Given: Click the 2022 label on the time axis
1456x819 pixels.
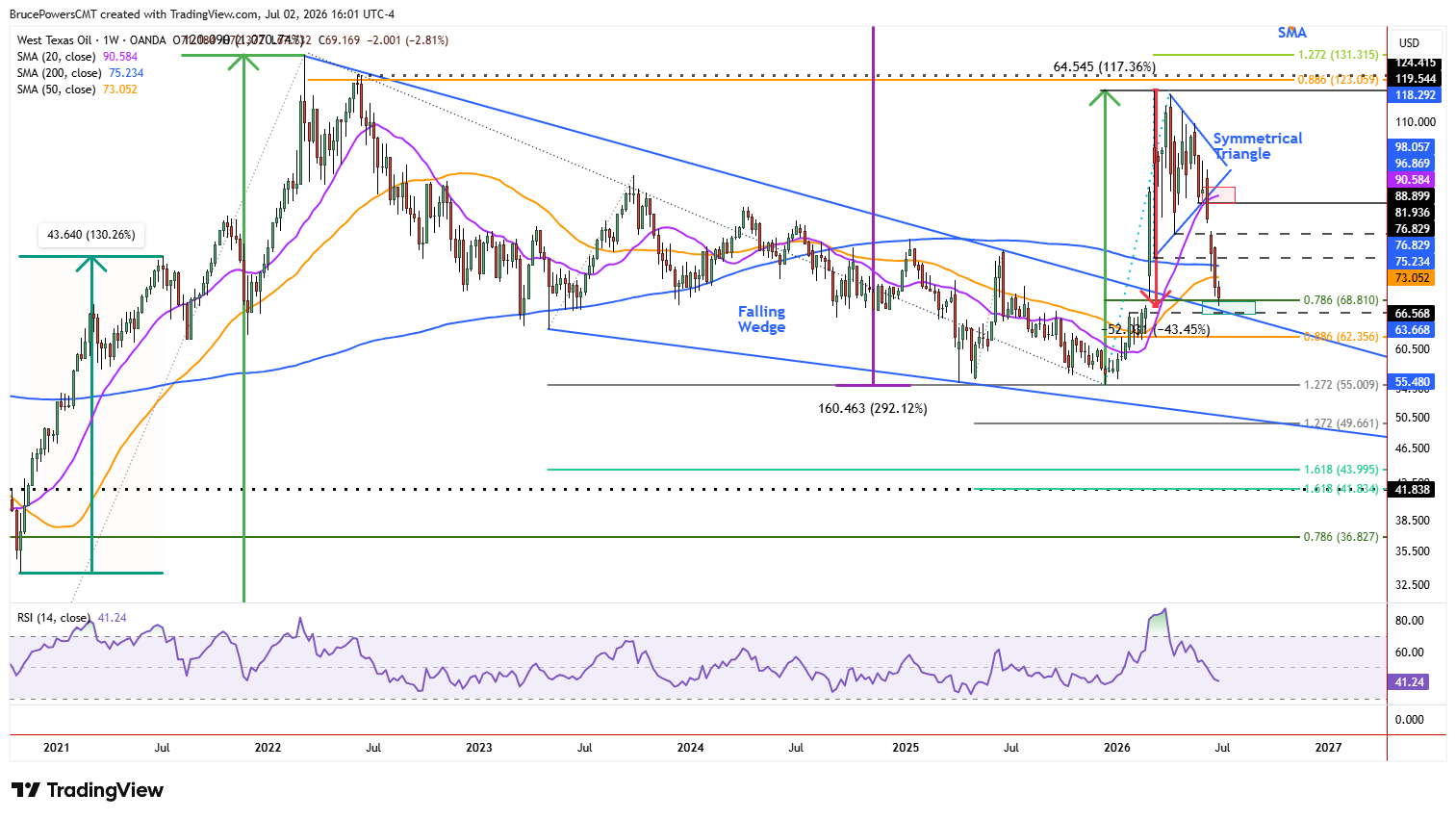Looking at the screenshot, I should tap(268, 748).
